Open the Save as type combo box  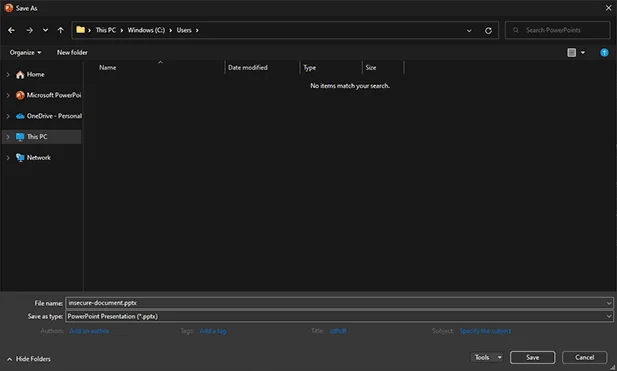pyautogui.click(x=339, y=316)
